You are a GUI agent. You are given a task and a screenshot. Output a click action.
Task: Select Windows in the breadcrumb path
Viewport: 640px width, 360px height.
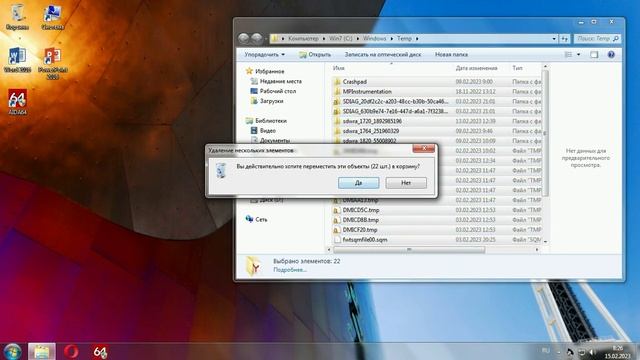coord(374,38)
